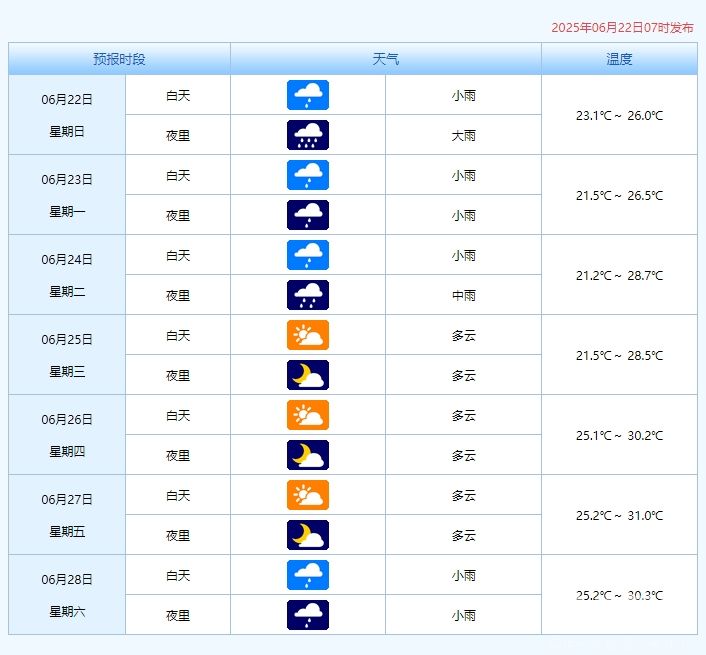706x655 pixels.
Task: Click the June 23 daytime light rain icon
Action: [x=308, y=175]
